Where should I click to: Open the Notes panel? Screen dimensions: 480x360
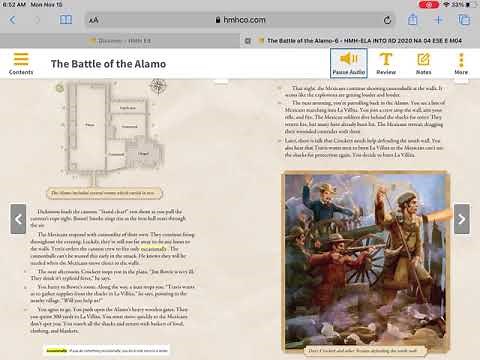click(x=423, y=63)
